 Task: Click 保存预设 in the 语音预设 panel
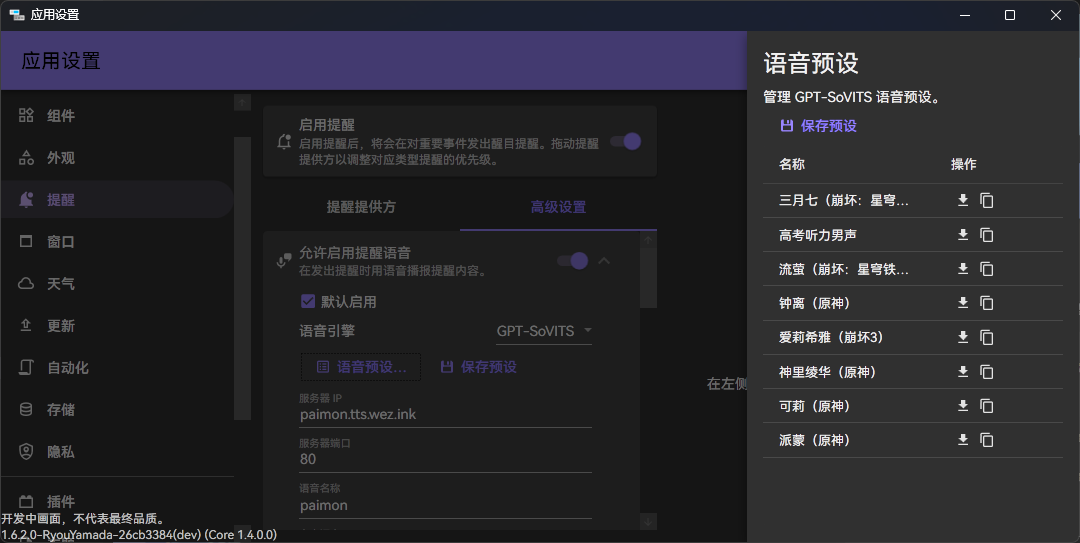click(x=818, y=126)
